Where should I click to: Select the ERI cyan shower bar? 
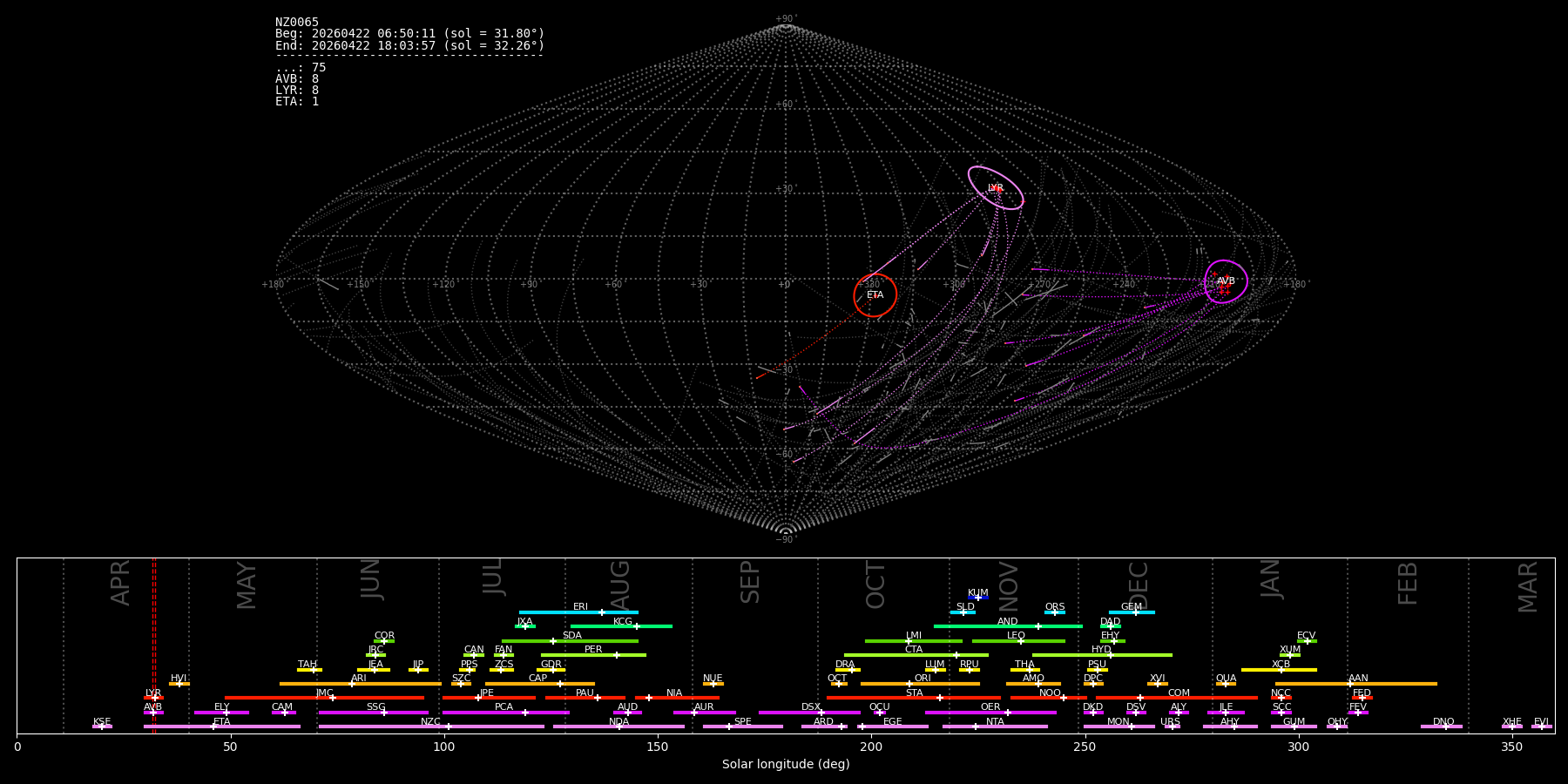pyautogui.click(x=578, y=612)
